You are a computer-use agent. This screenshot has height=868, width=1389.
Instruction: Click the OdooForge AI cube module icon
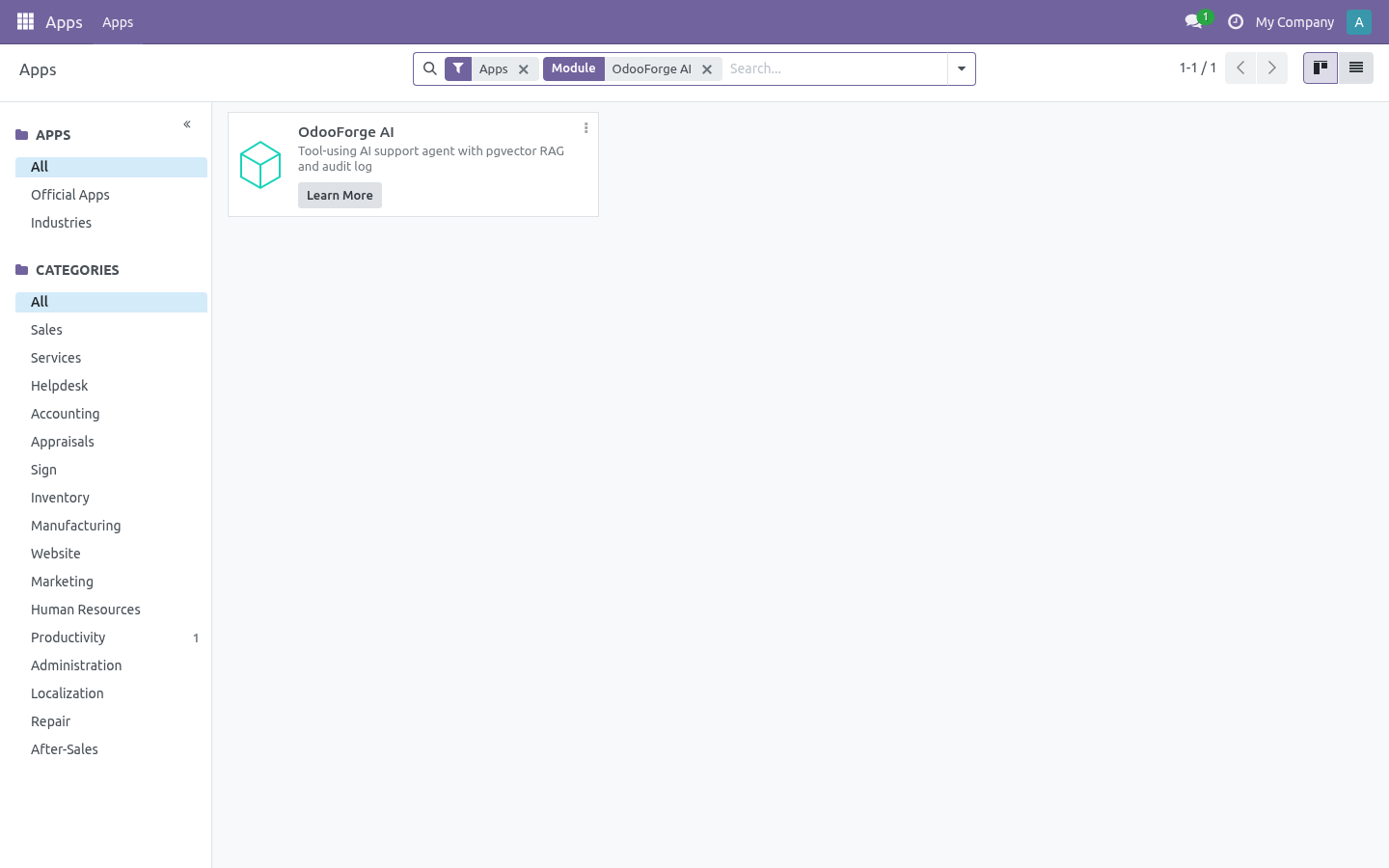coord(260,165)
